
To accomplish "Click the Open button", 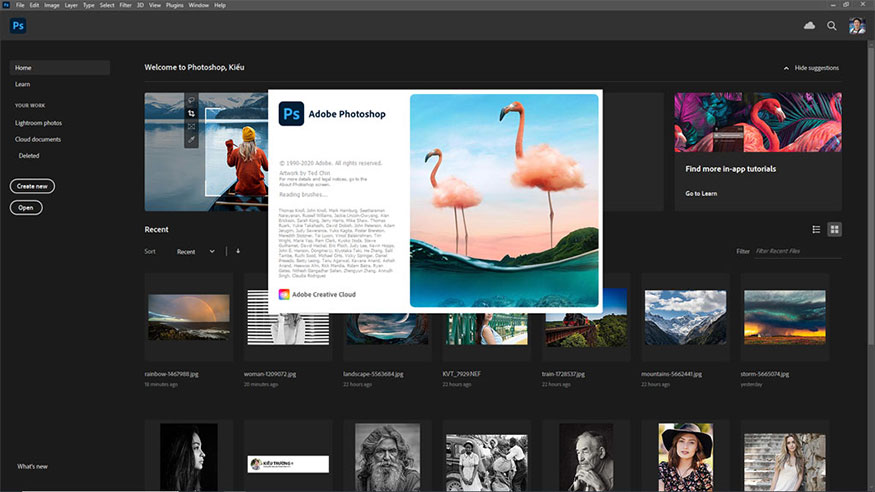I will [x=26, y=208].
